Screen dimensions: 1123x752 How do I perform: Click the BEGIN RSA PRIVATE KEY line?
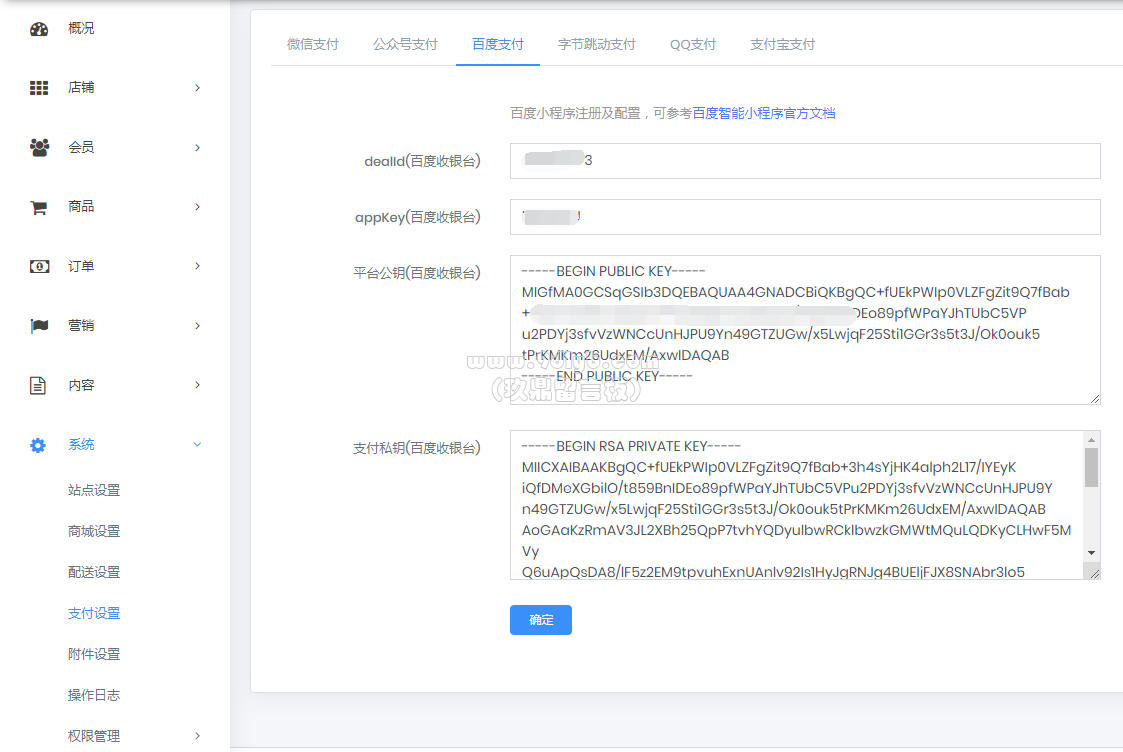[631, 446]
